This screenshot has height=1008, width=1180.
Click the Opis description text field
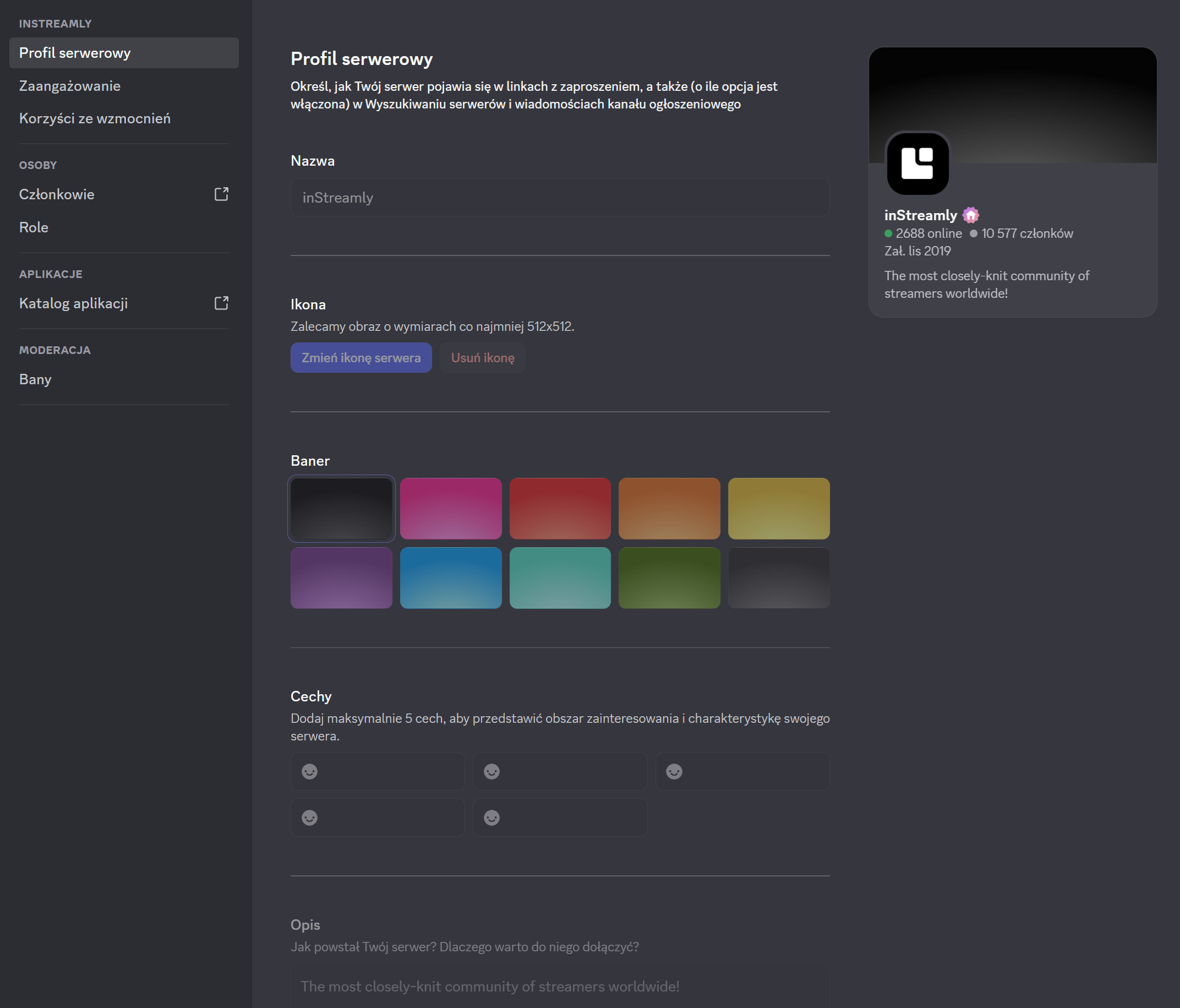(x=560, y=987)
